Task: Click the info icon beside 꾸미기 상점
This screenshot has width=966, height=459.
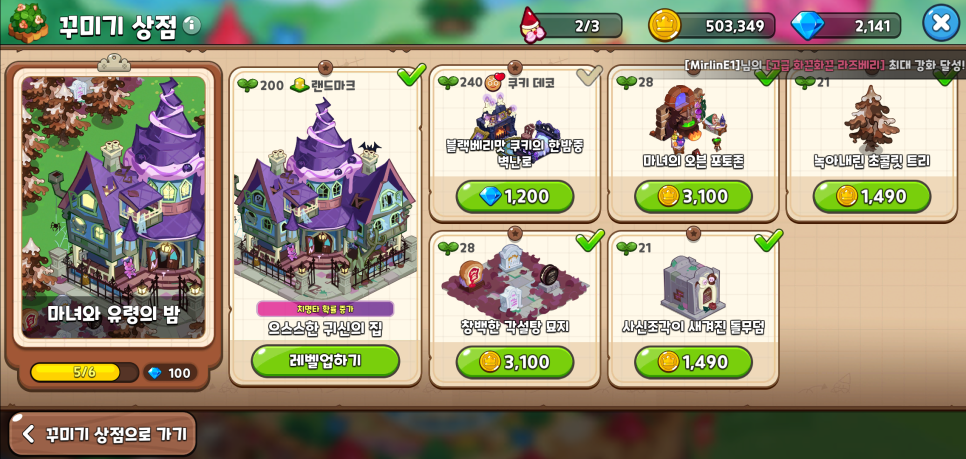Action: (192, 25)
